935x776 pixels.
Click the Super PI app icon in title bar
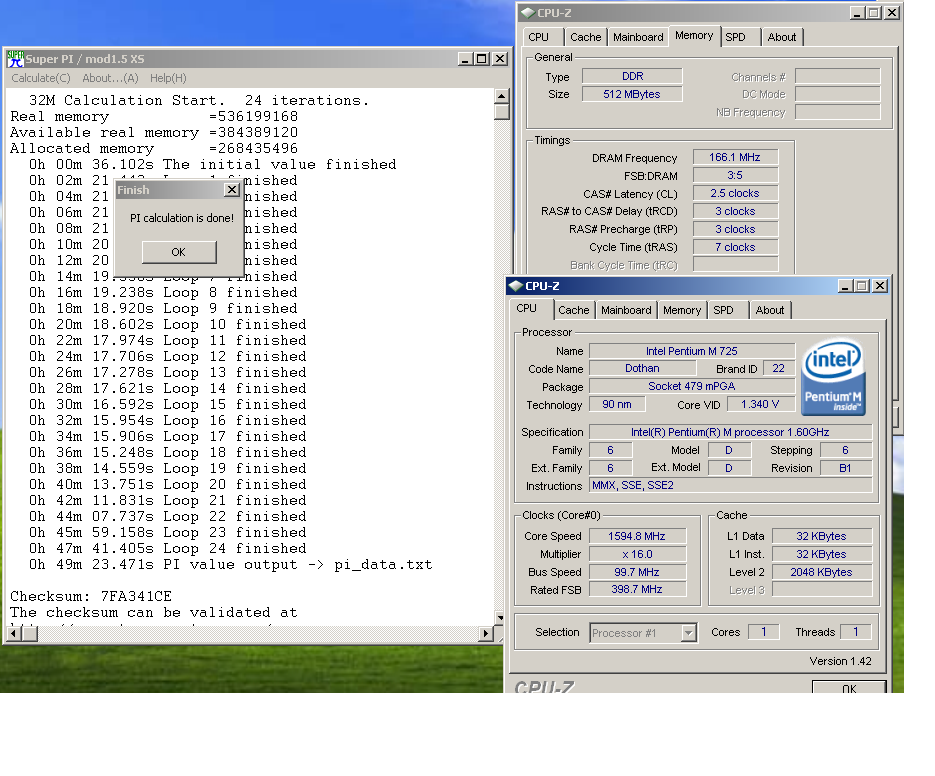point(16,58)
